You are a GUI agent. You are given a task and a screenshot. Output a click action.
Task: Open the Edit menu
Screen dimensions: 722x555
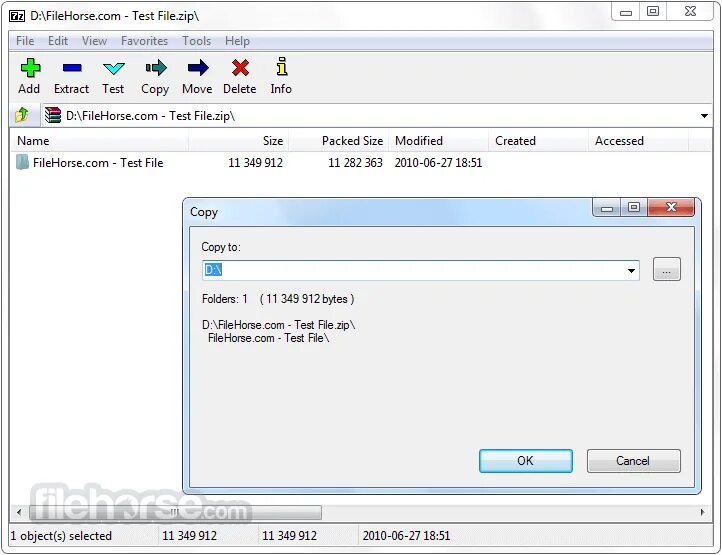point(58,41)
